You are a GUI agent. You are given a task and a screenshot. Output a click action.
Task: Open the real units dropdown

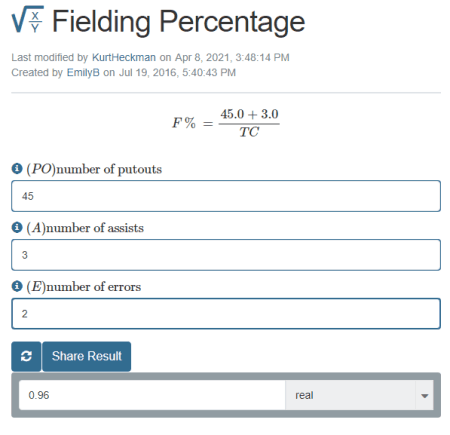[359, 395]
